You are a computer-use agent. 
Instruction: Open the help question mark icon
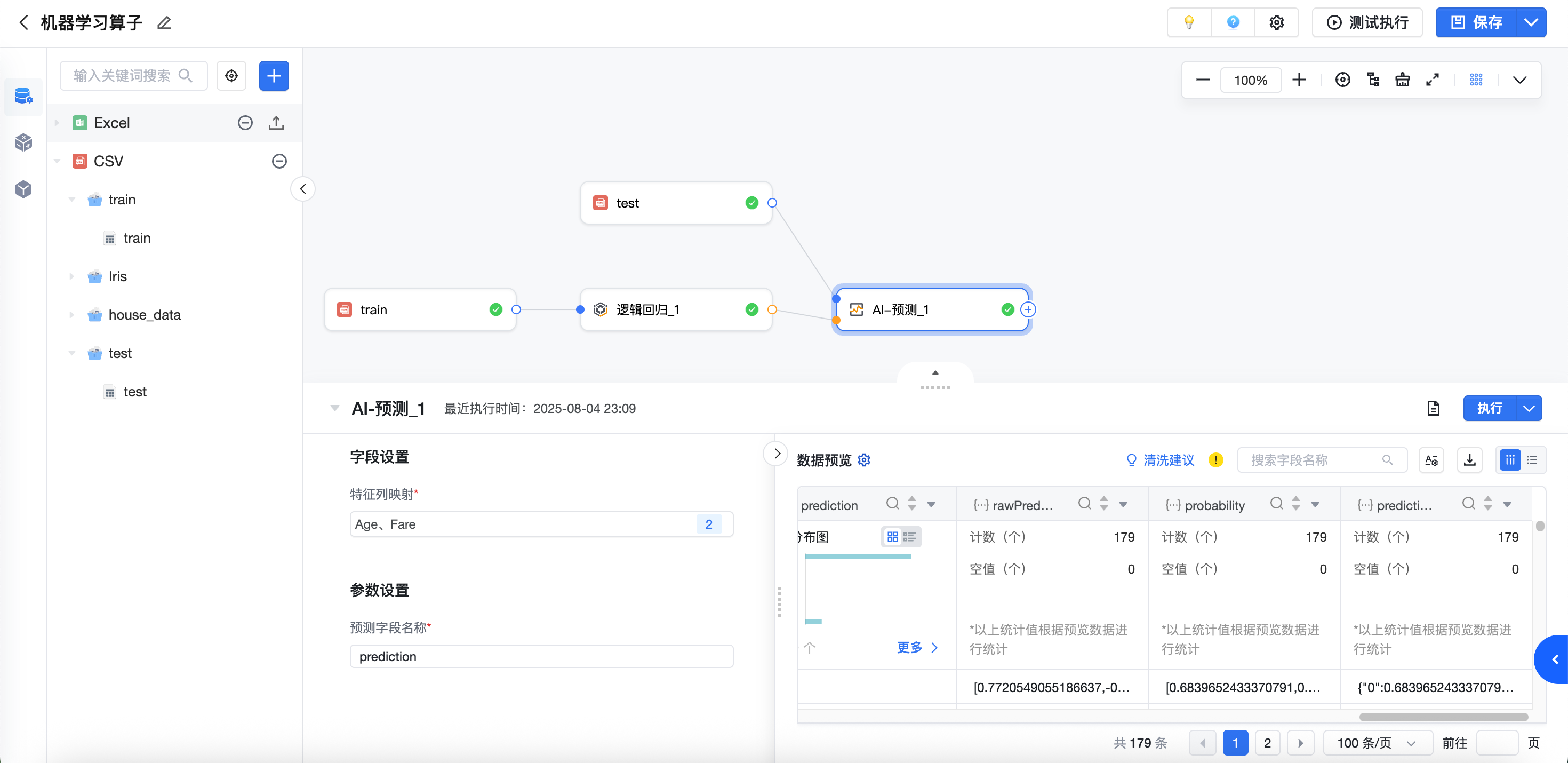coord(1233,22)
